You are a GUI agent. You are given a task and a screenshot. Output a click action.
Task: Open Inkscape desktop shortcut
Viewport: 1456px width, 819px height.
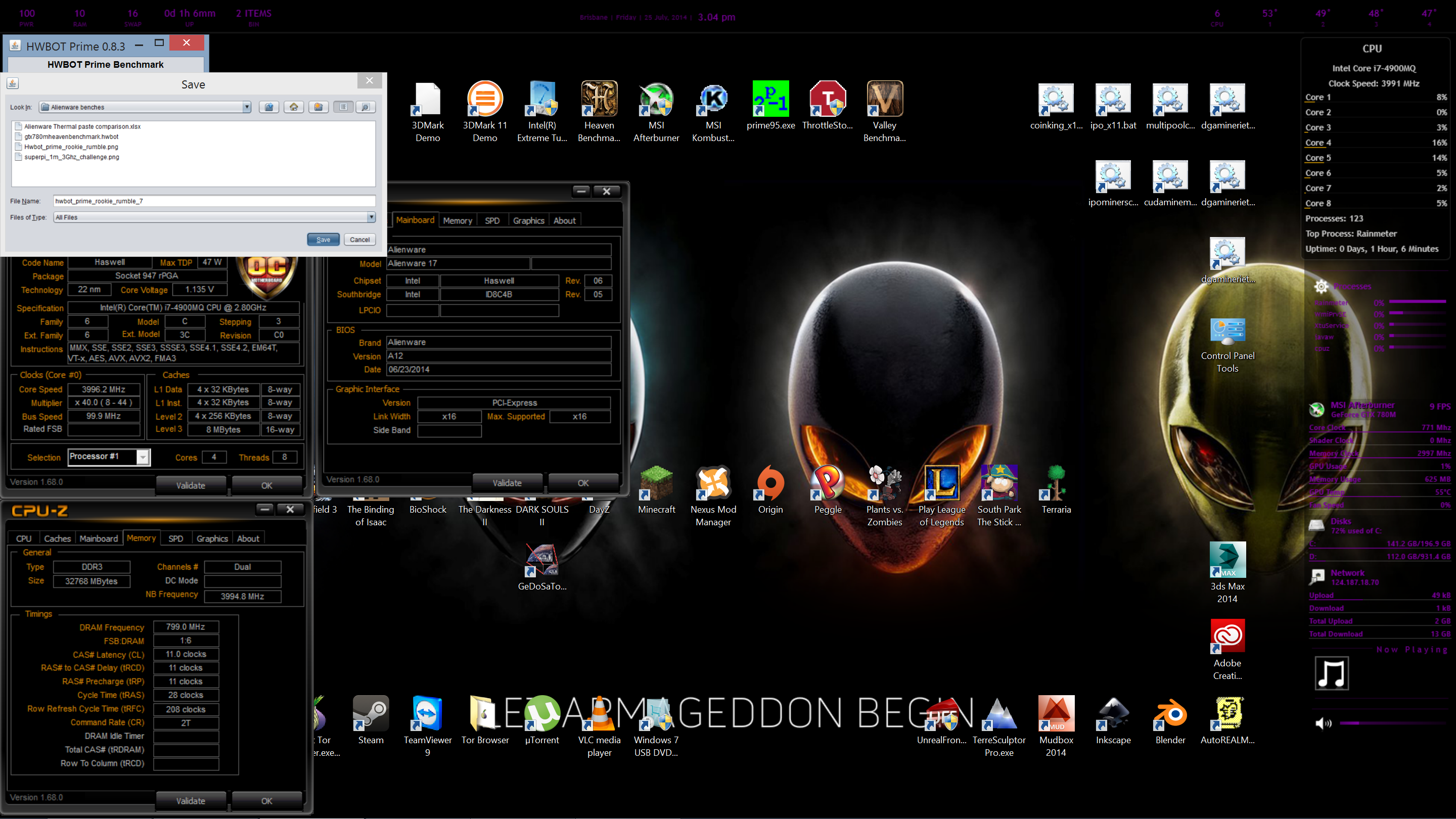[x=1113, y=720]
